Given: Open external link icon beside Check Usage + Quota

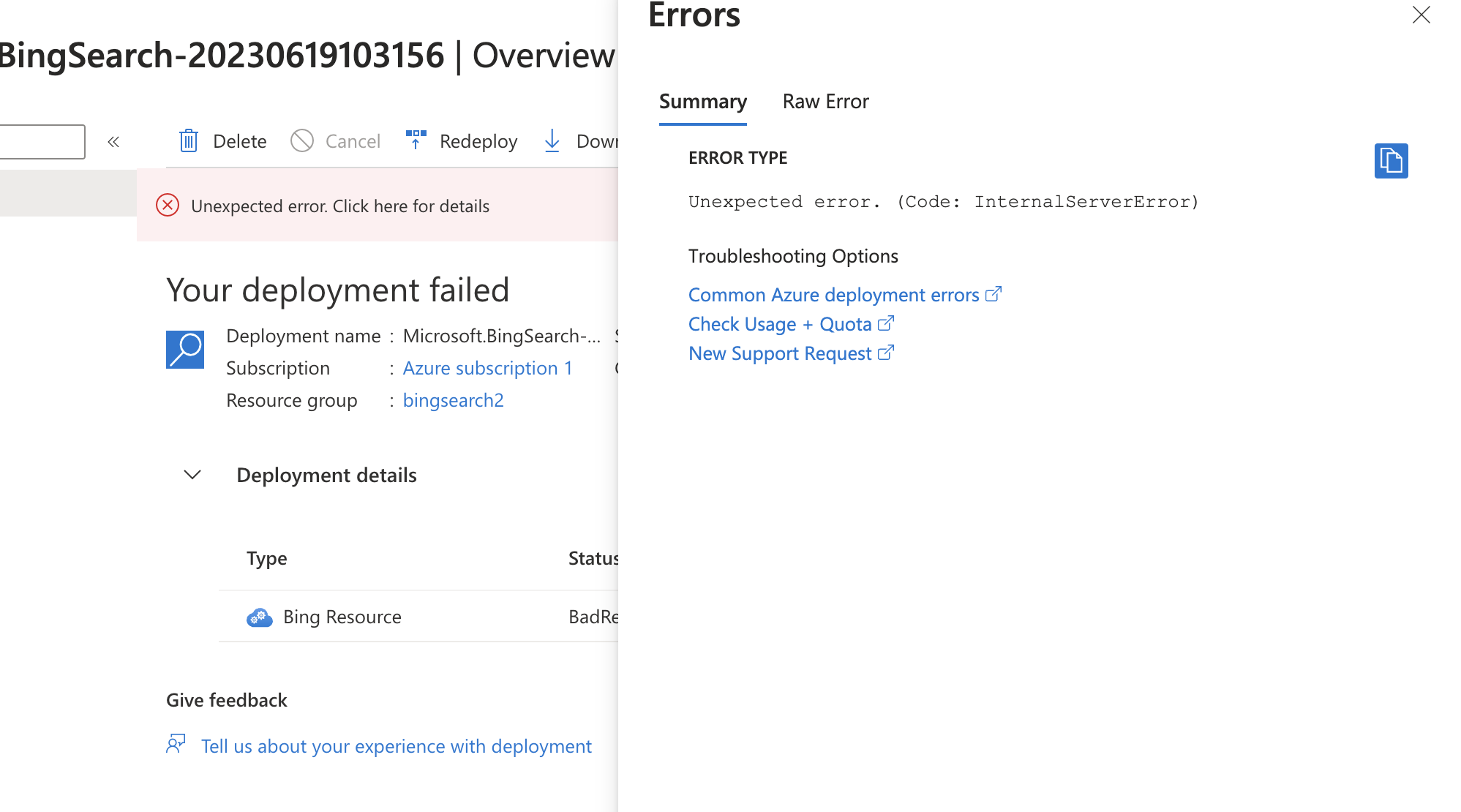Looking at the screenshot, I should pos(886,323).
